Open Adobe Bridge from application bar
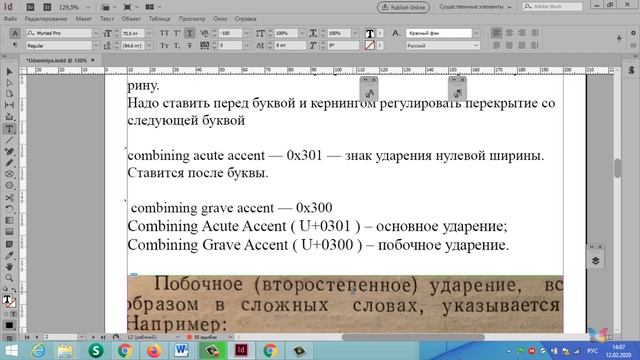The width and height of the screenshot is (640, 360). click(x=30, y=7)
